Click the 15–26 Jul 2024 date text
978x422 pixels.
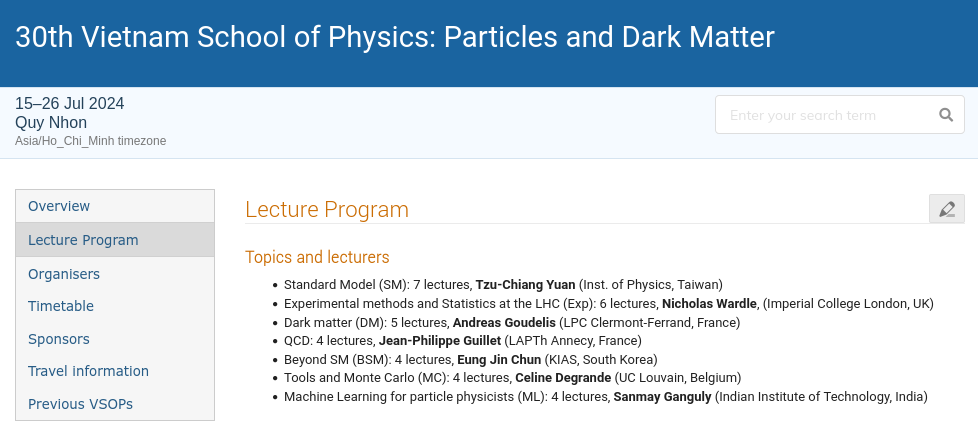coord(70,104)
